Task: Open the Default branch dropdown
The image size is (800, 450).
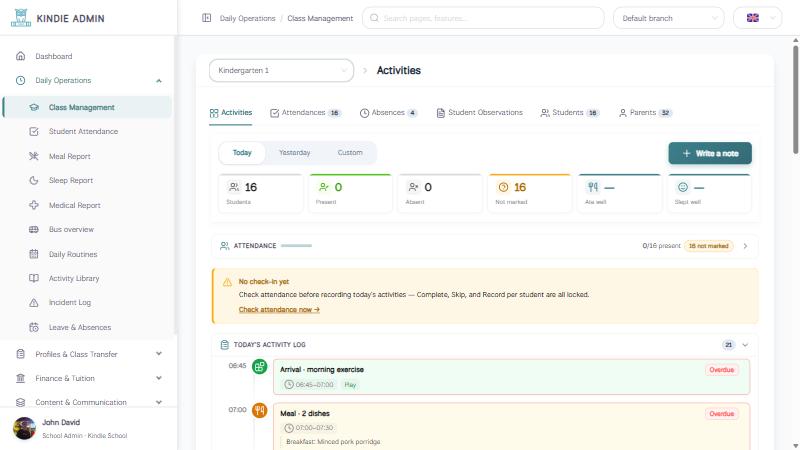Action: 668,18
